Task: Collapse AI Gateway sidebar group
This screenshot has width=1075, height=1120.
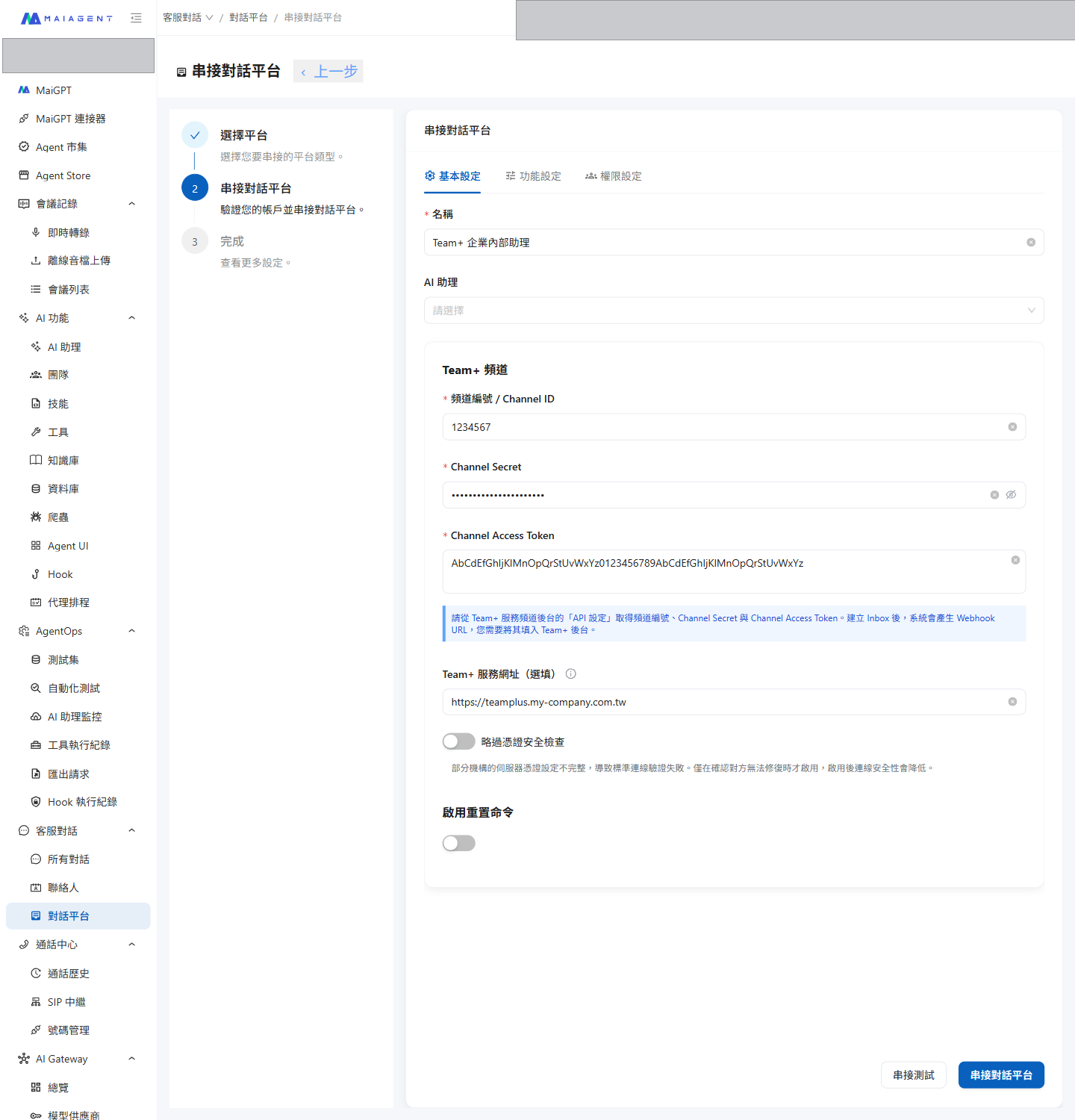Action: coord(132,1059)
